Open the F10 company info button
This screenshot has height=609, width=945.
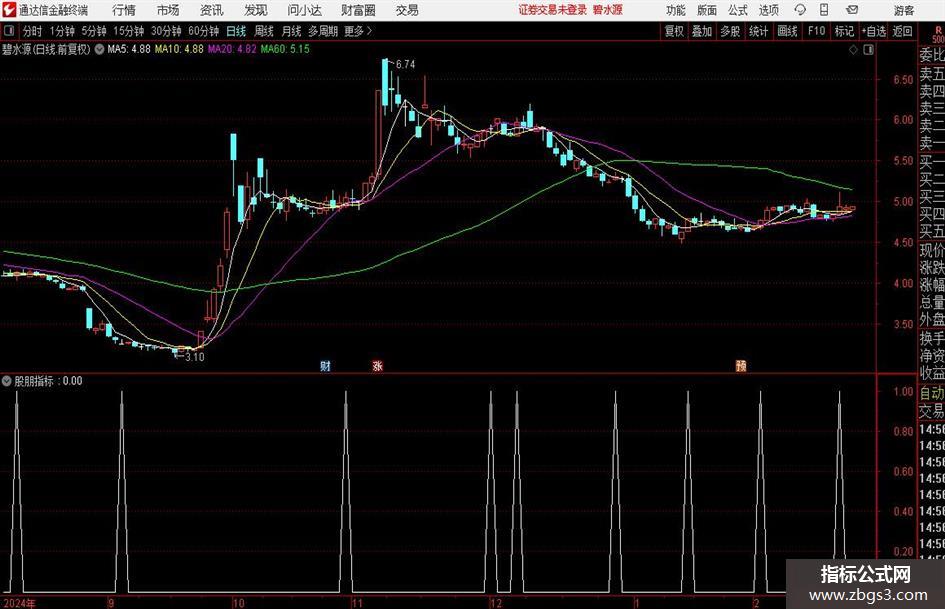[817, 31]
